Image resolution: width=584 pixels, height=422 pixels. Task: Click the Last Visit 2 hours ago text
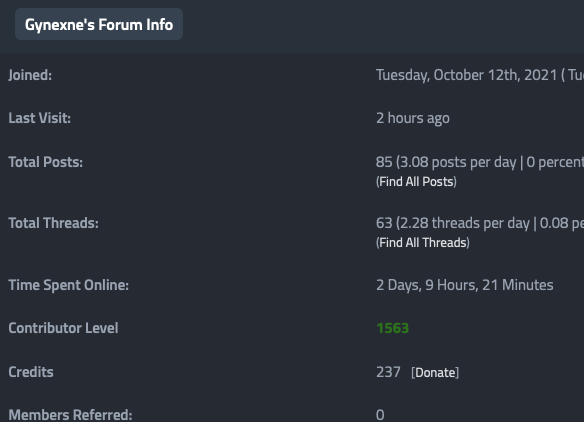[413, 118]
